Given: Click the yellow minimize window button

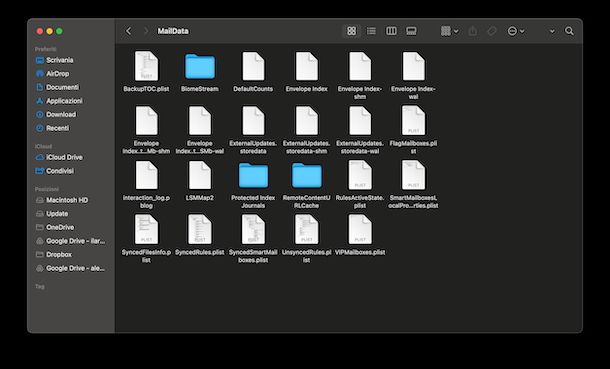Looking at the screenshot, I should tap(49, 31).
